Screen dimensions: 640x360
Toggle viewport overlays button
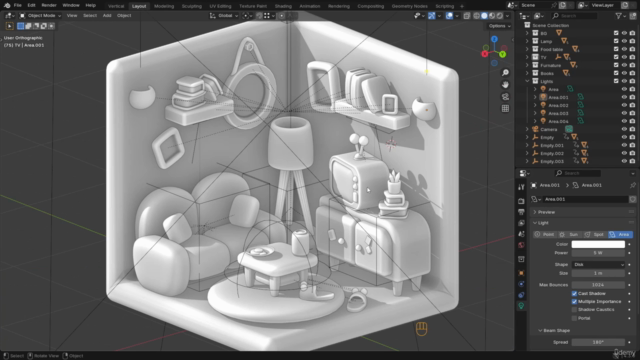click(449, 16)
